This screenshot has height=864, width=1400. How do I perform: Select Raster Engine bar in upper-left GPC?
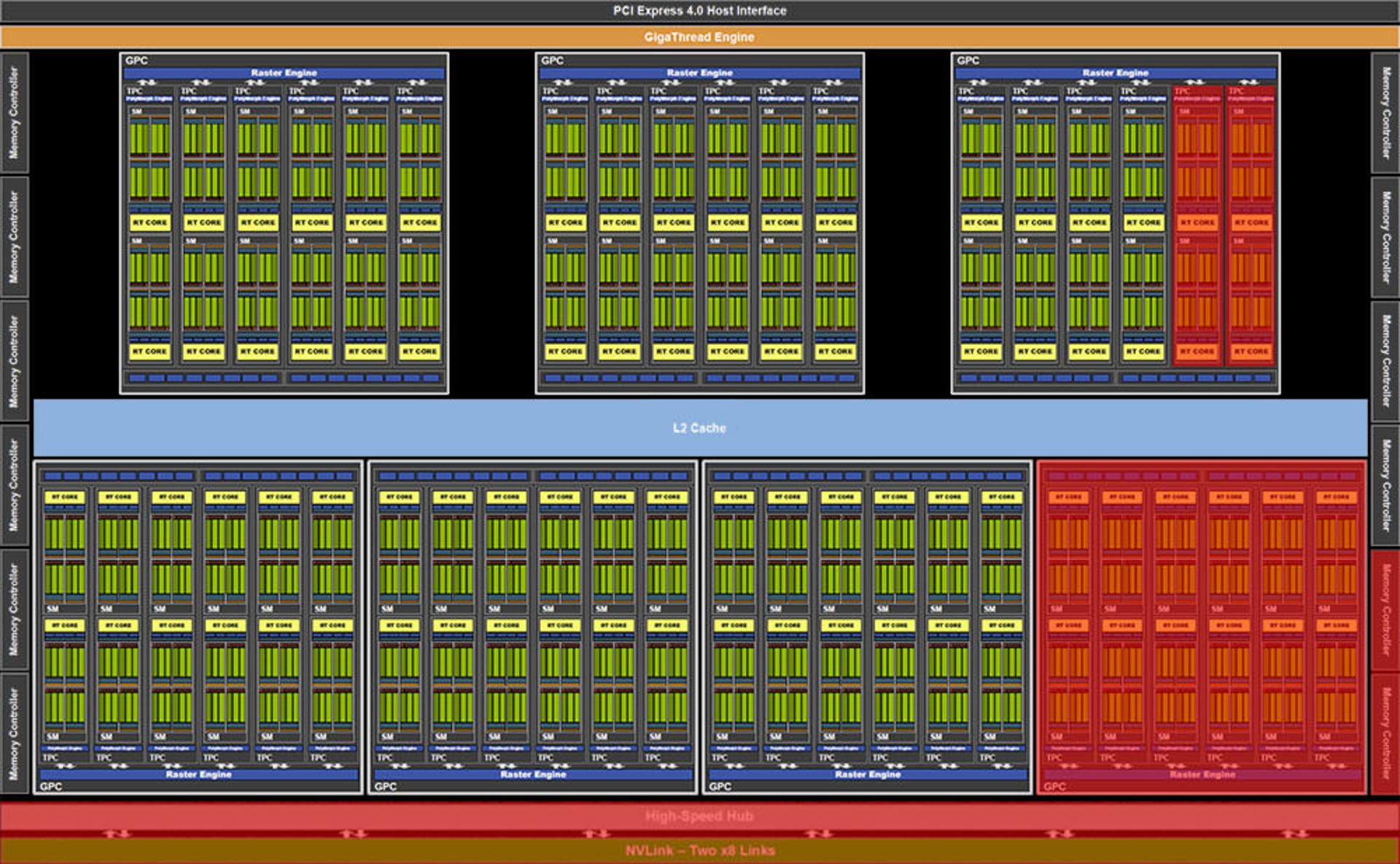click(284, 73)
